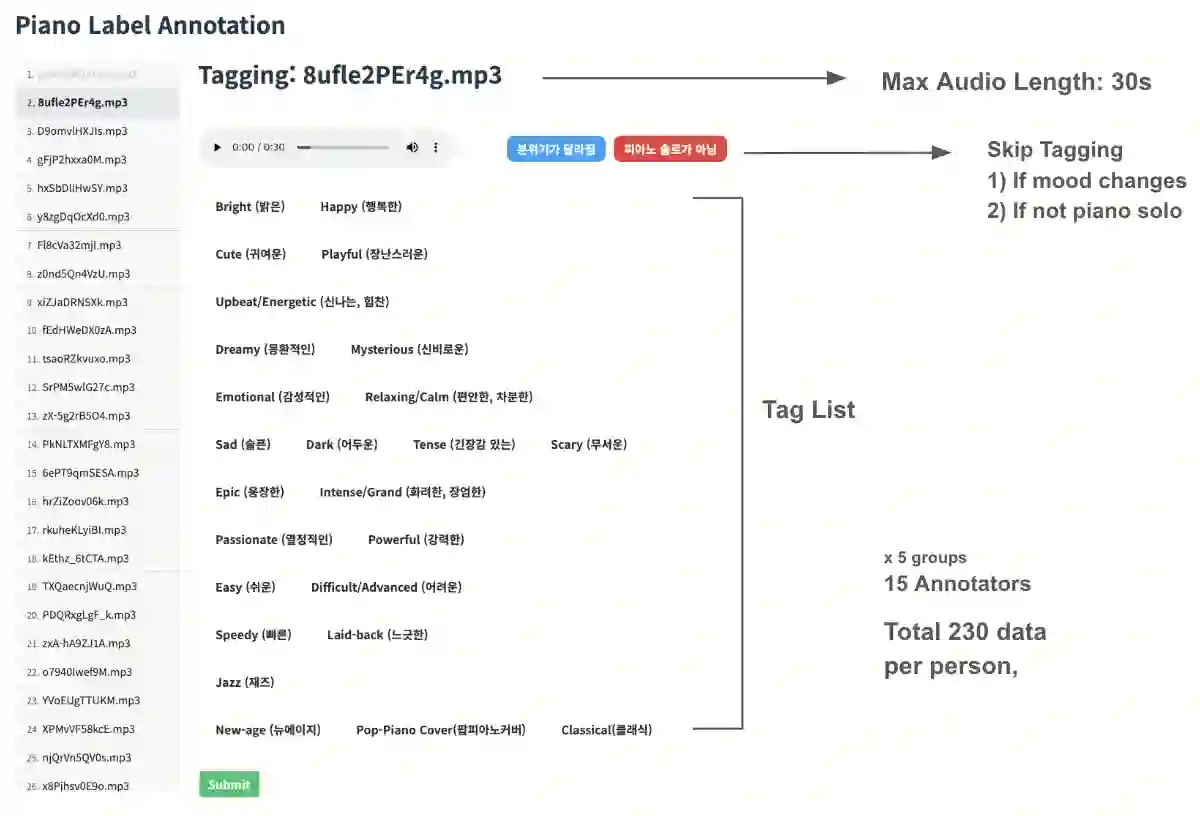Screen dimensions: 1200x816
Task: Mute the audio player volume
Action: [412, 148]
